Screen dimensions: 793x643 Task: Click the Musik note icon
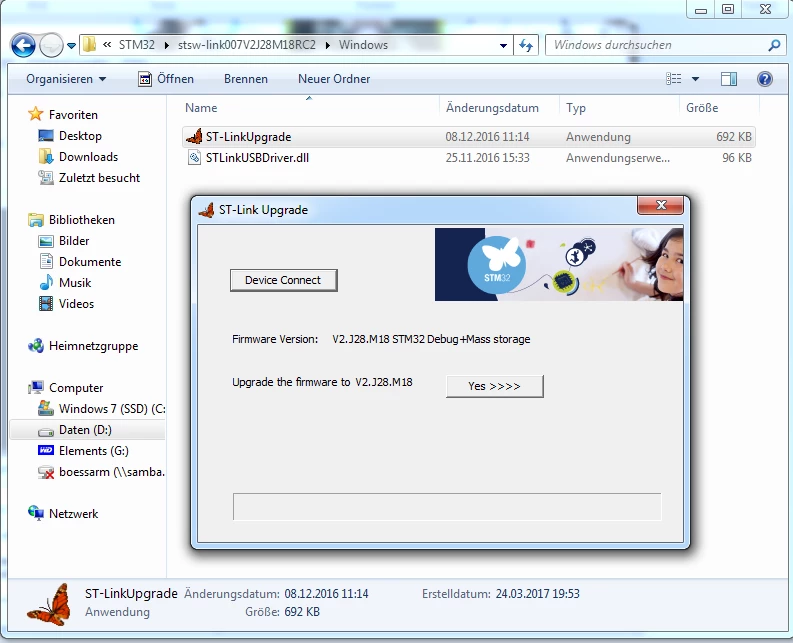point(46,282)
